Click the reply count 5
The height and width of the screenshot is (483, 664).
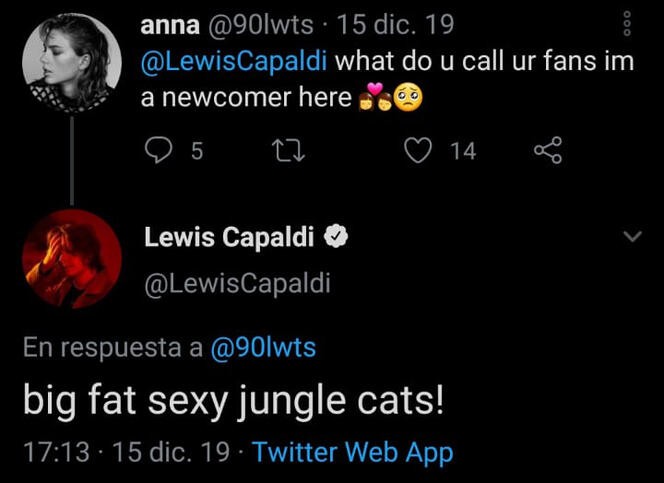(197, 151)
